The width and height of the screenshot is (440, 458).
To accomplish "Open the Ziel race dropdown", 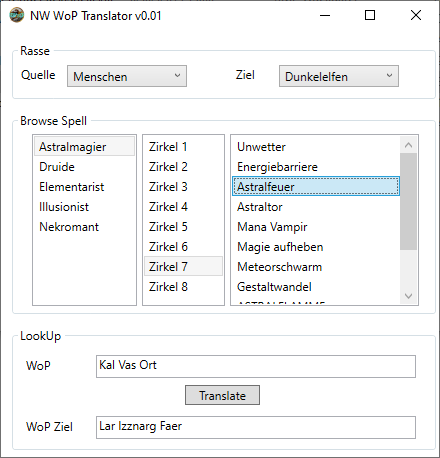I will click(x=339, y=76).
